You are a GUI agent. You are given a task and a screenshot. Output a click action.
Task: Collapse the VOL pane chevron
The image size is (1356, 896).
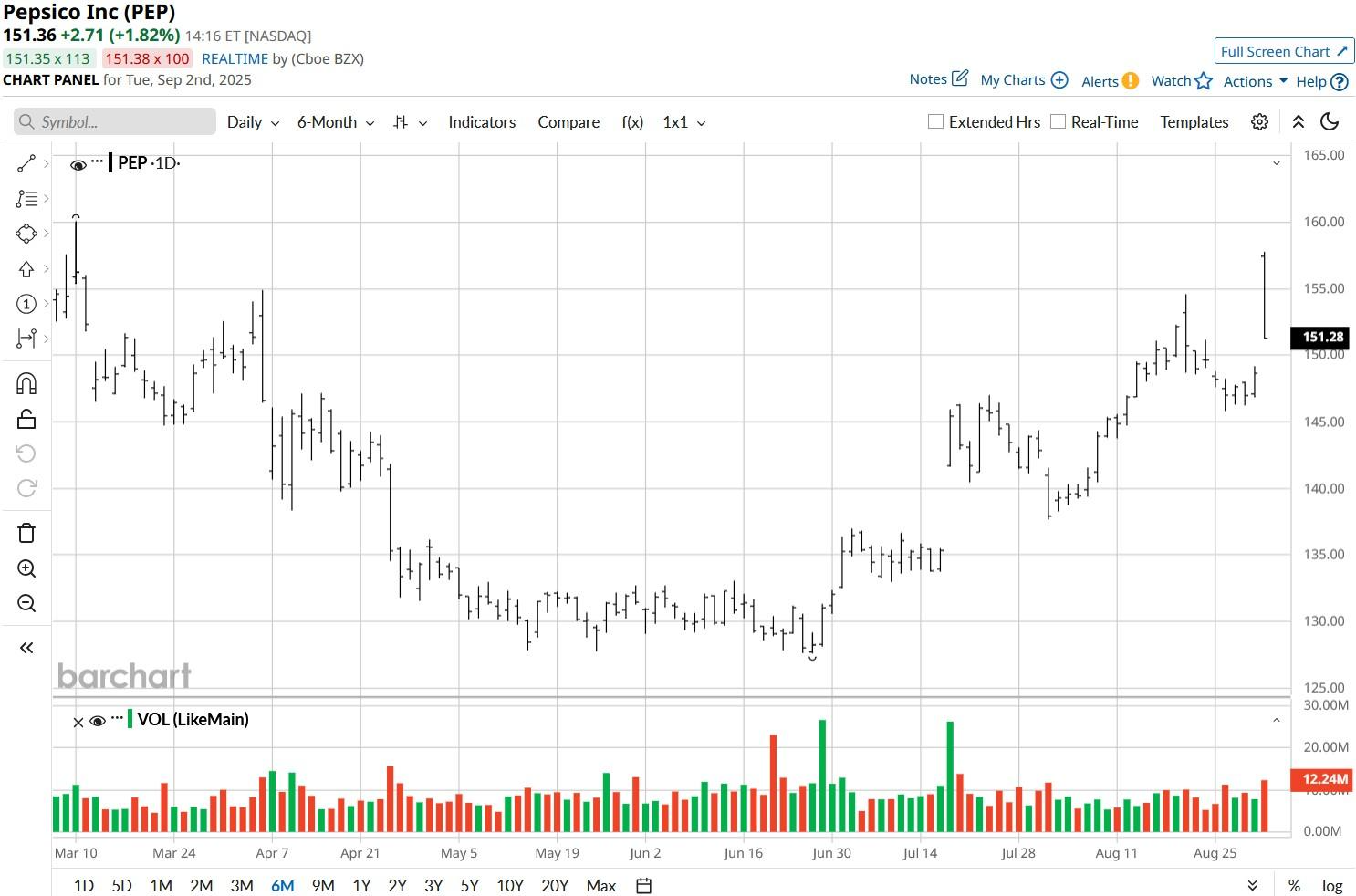click(x=1277, y=720)
